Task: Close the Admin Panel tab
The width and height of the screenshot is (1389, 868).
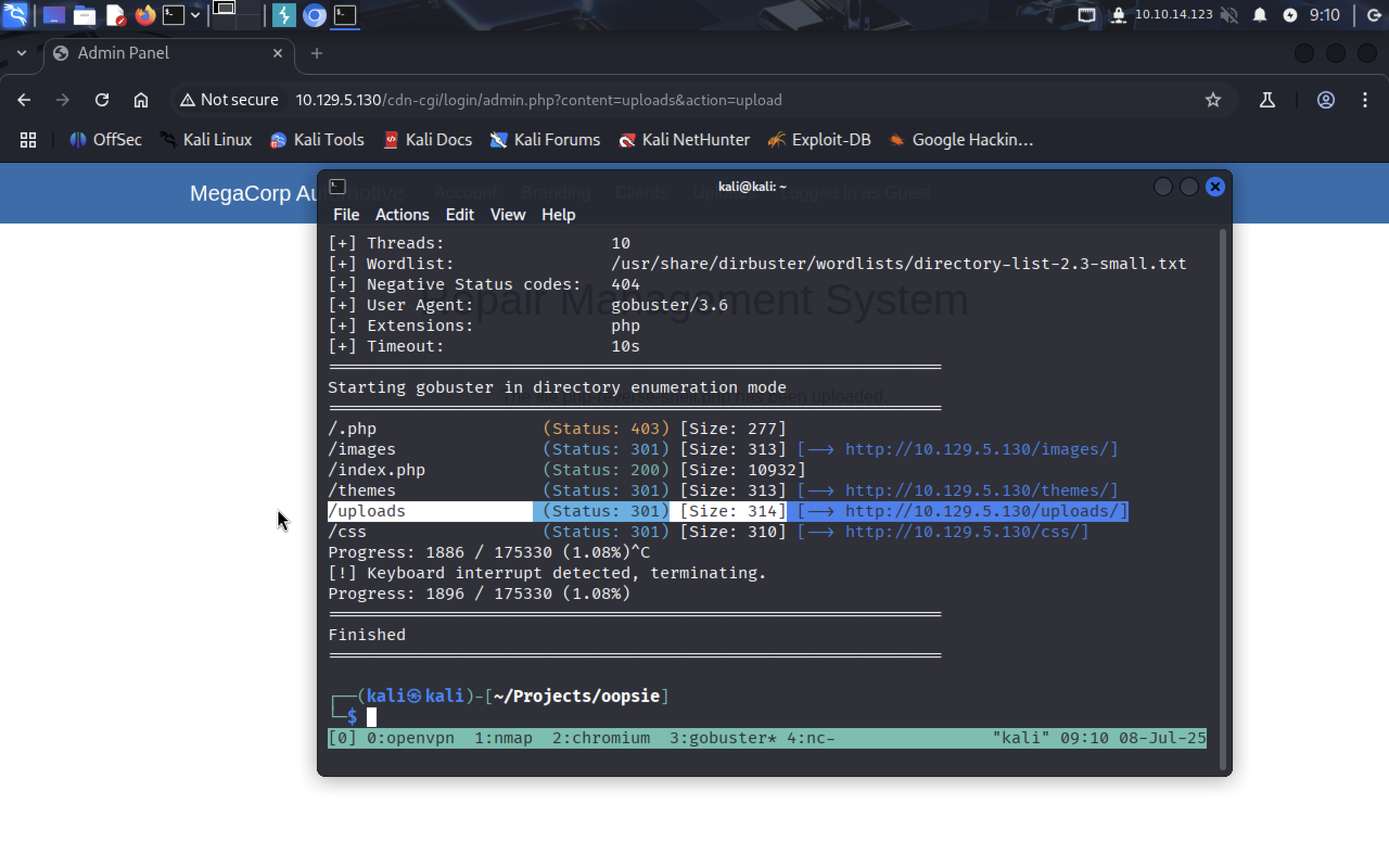Action: tap(277, 53)
